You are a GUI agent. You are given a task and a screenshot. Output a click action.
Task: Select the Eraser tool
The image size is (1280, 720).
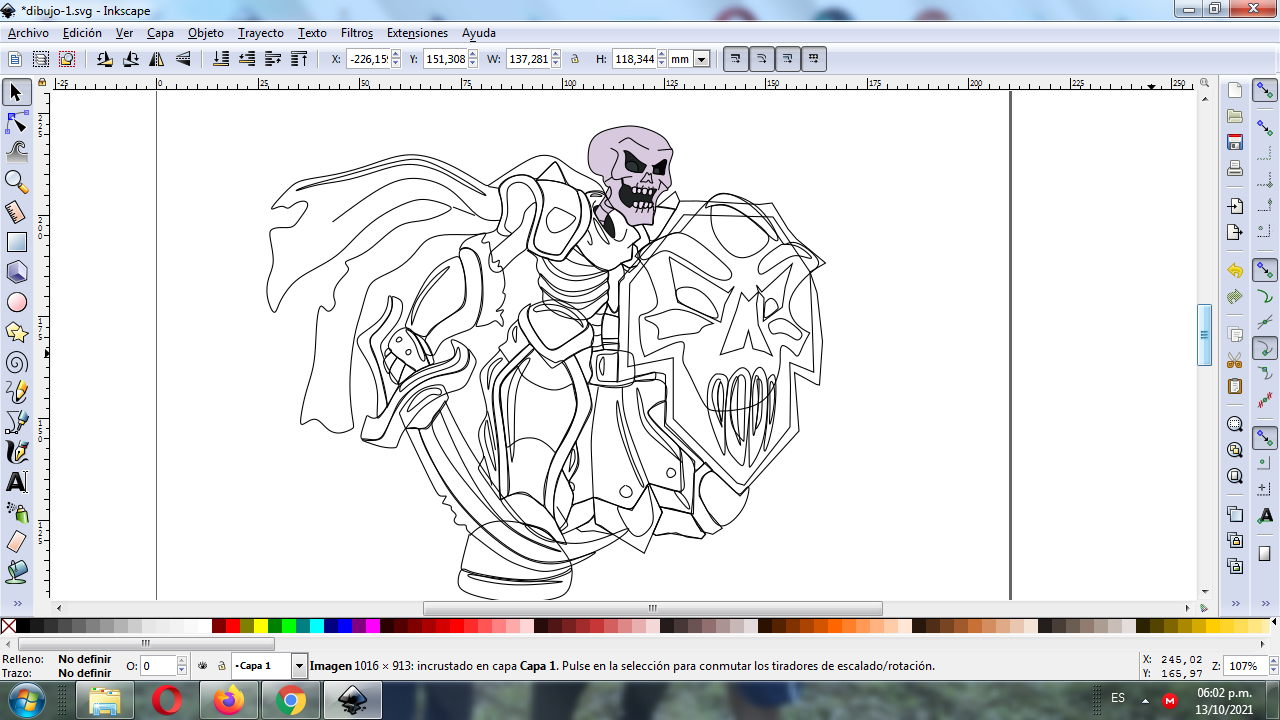(x=16, y=542)
